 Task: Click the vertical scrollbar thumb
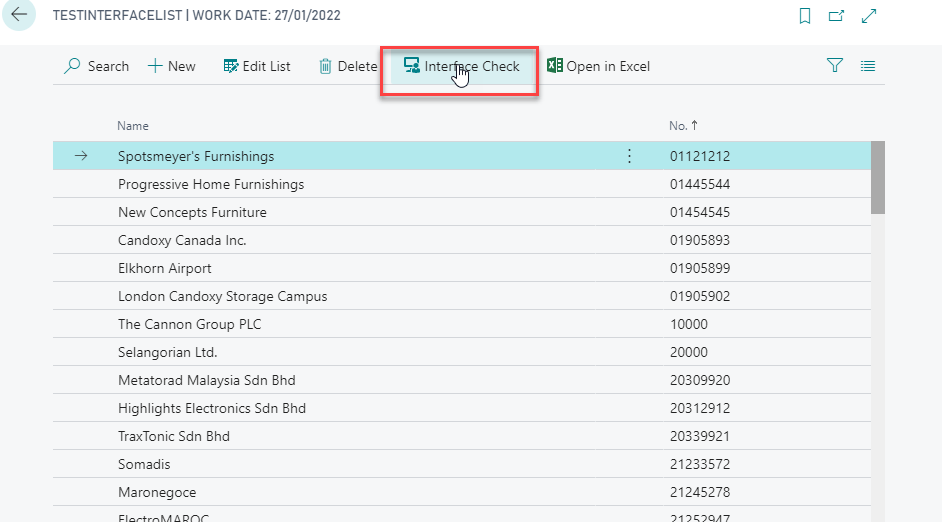point(877,177)
